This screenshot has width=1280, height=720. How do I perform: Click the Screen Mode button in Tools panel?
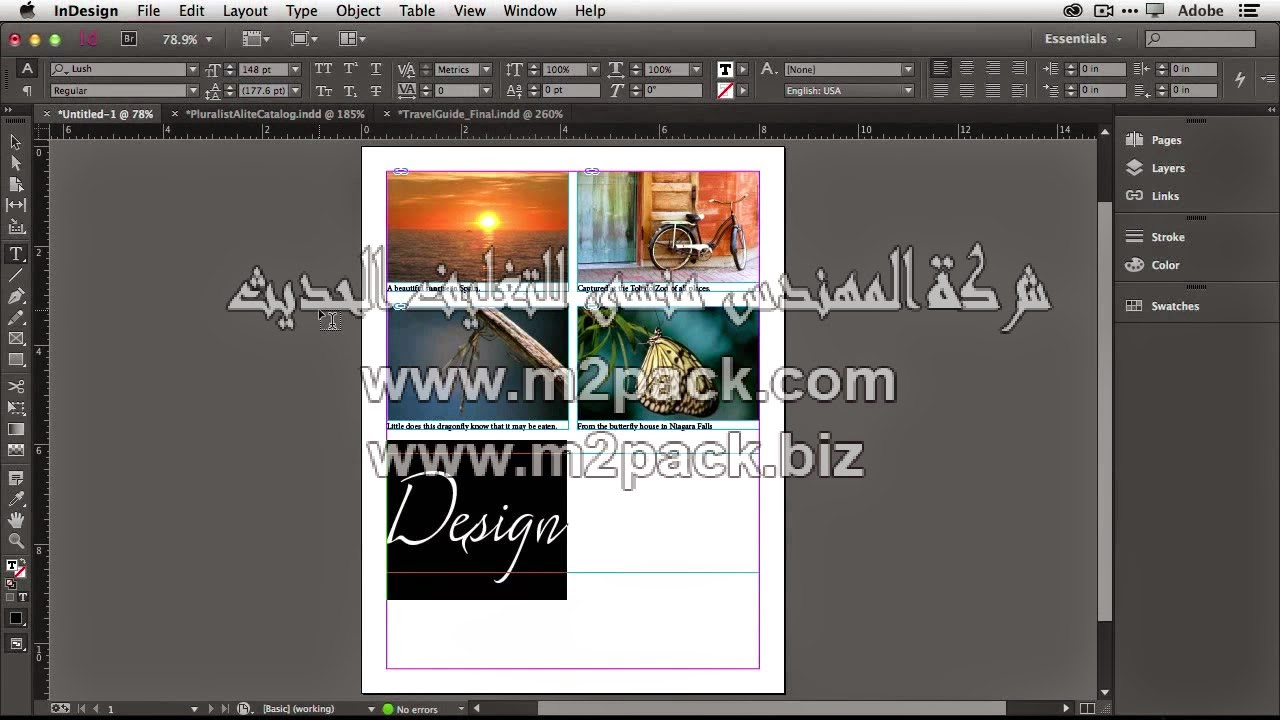tap(16, 645)
